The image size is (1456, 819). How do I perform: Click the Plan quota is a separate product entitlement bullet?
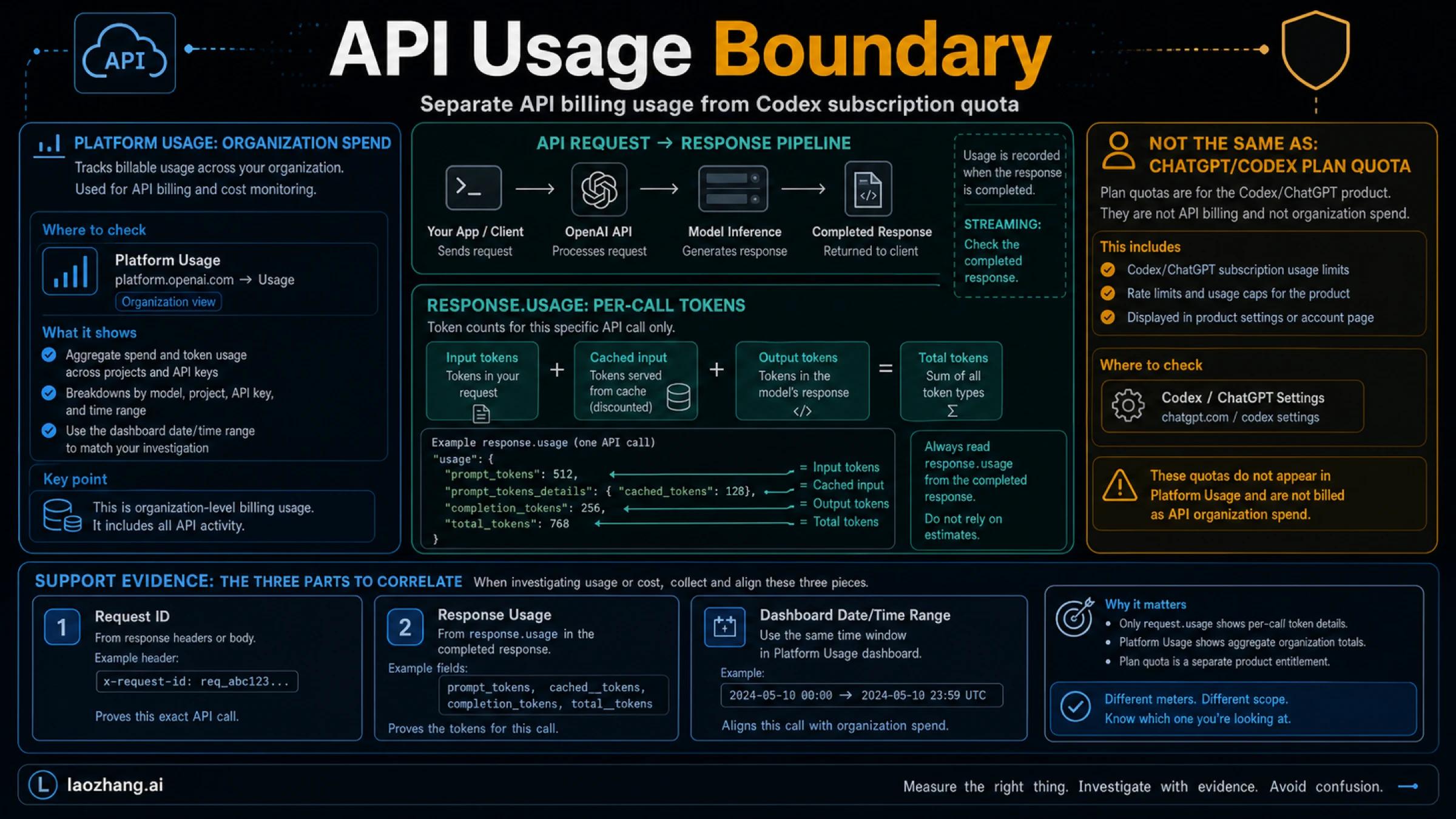click(x=1224, y=661)
